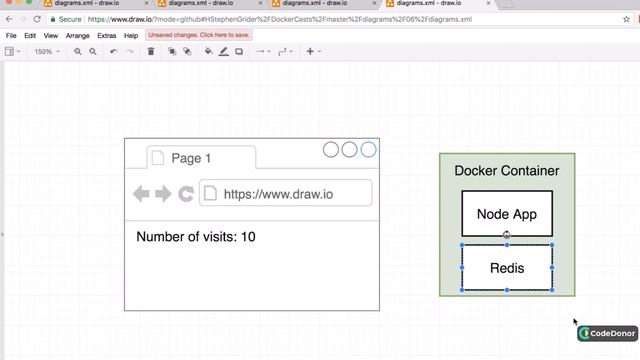Image resolution: width=640 pixels, height=360 pixels.
Task: Toggle the shadow icon in toolbar
Action: click(239, 51)
